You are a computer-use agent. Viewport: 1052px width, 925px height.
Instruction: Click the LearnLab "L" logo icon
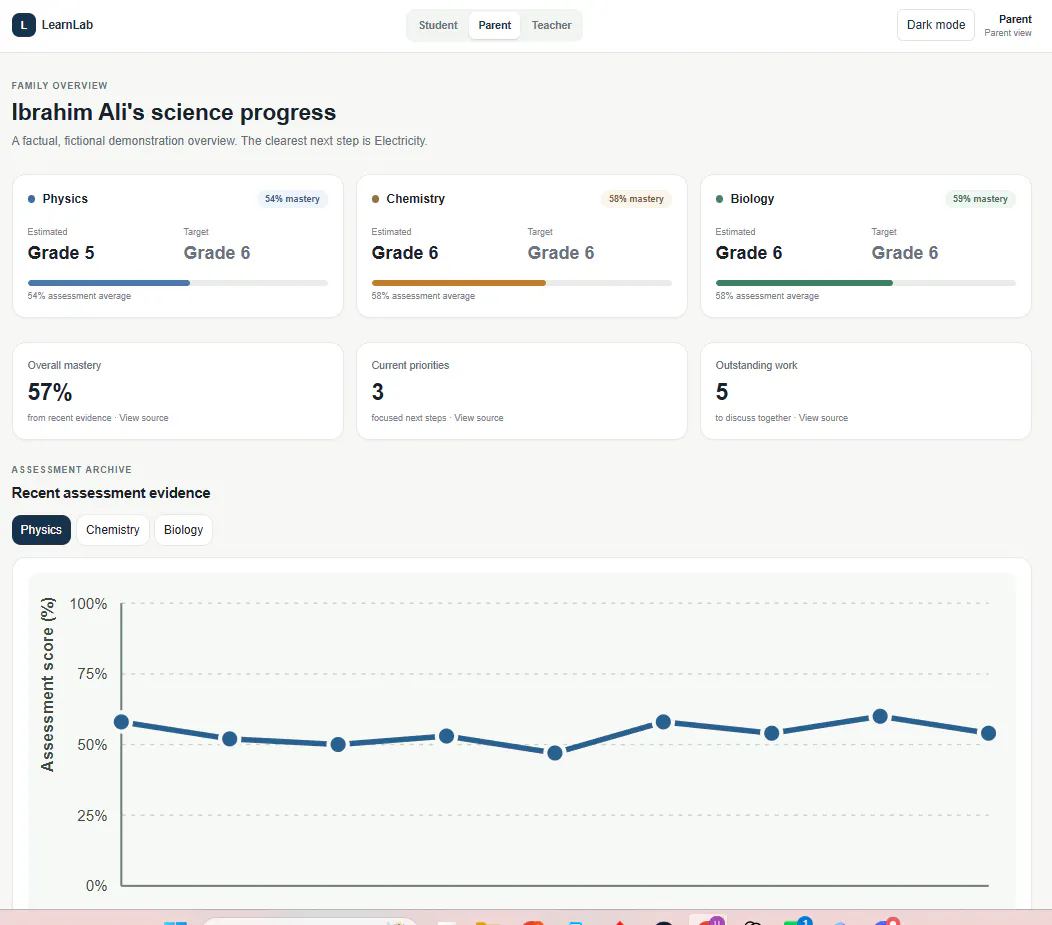[23, 25]
